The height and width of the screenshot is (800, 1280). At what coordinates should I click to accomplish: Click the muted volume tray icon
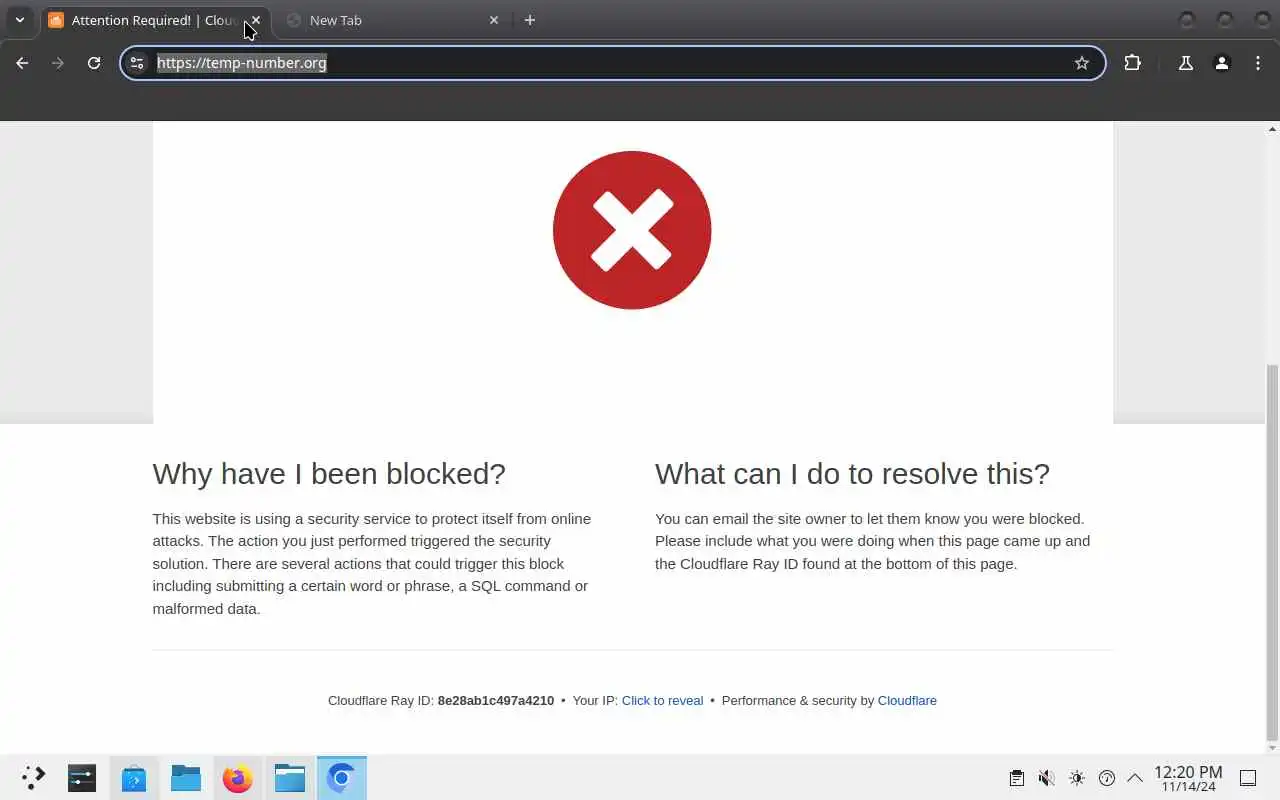(1046, 778)
